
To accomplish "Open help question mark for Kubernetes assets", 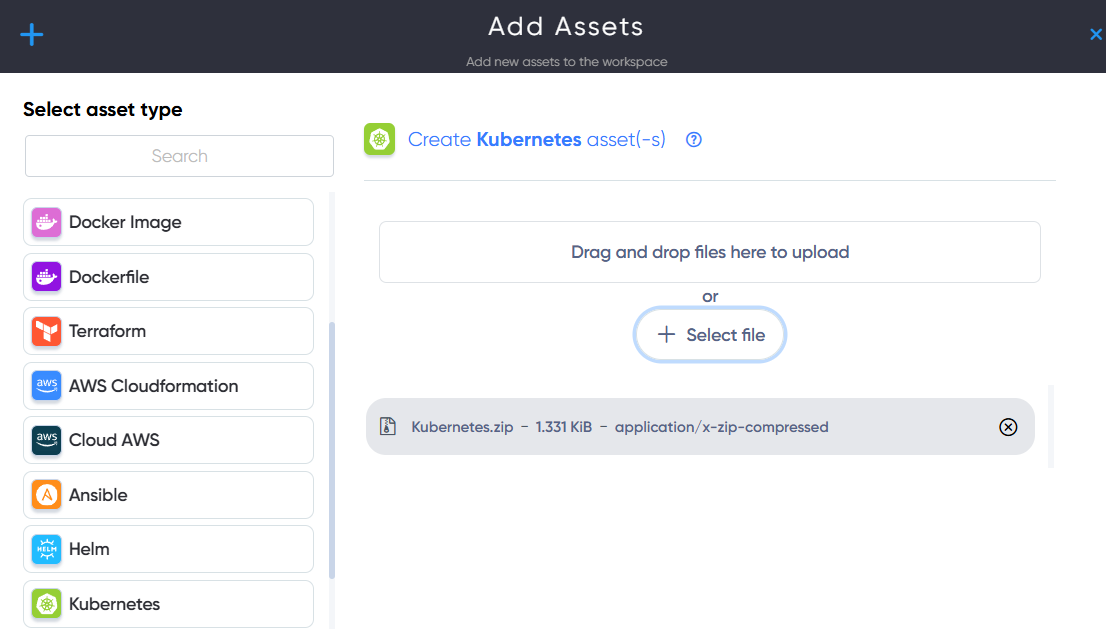I will coord(694,140).
